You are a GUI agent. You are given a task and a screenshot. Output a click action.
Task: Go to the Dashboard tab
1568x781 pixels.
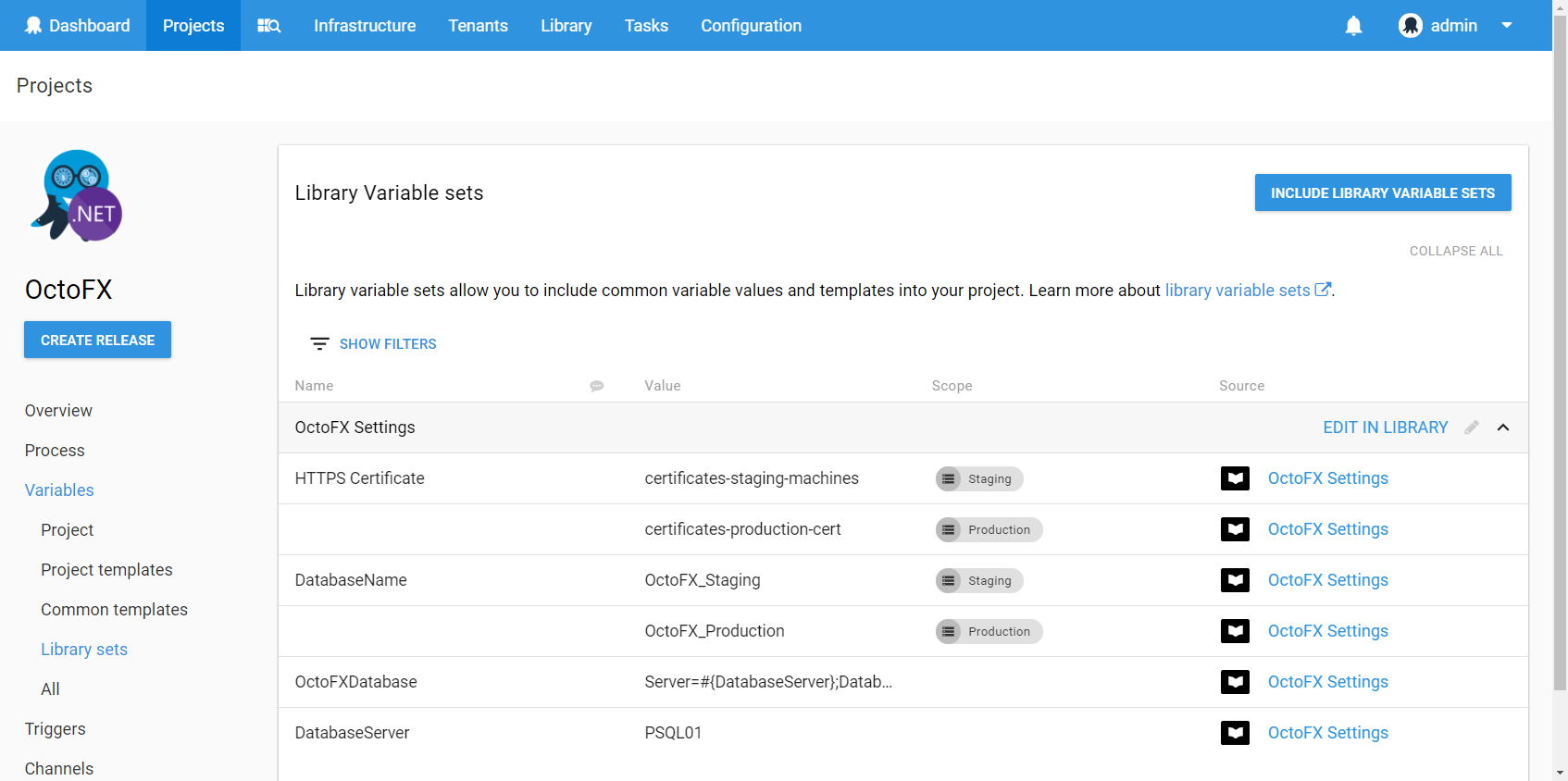pos(78,26)
